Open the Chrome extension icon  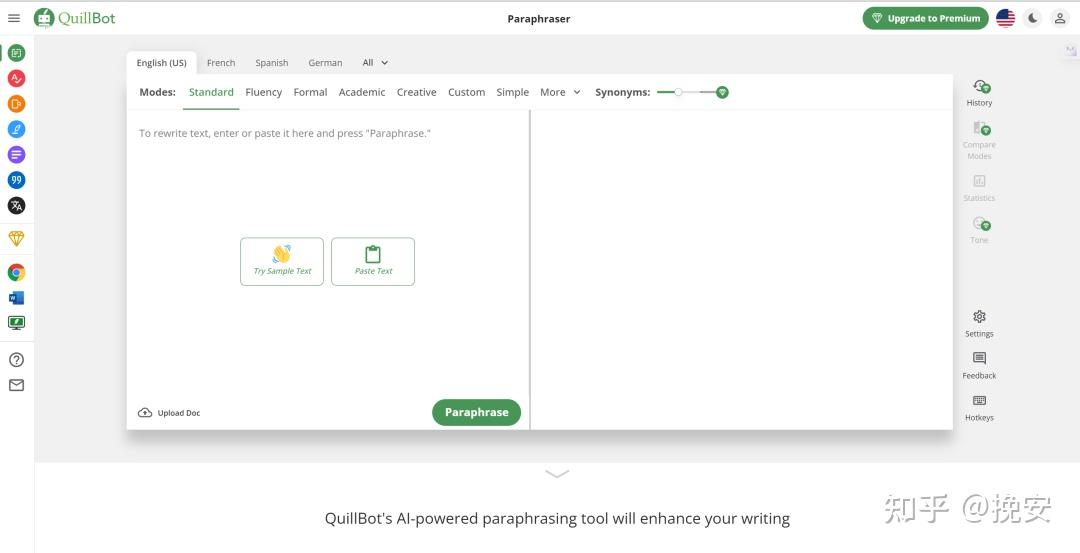[17, 273]
